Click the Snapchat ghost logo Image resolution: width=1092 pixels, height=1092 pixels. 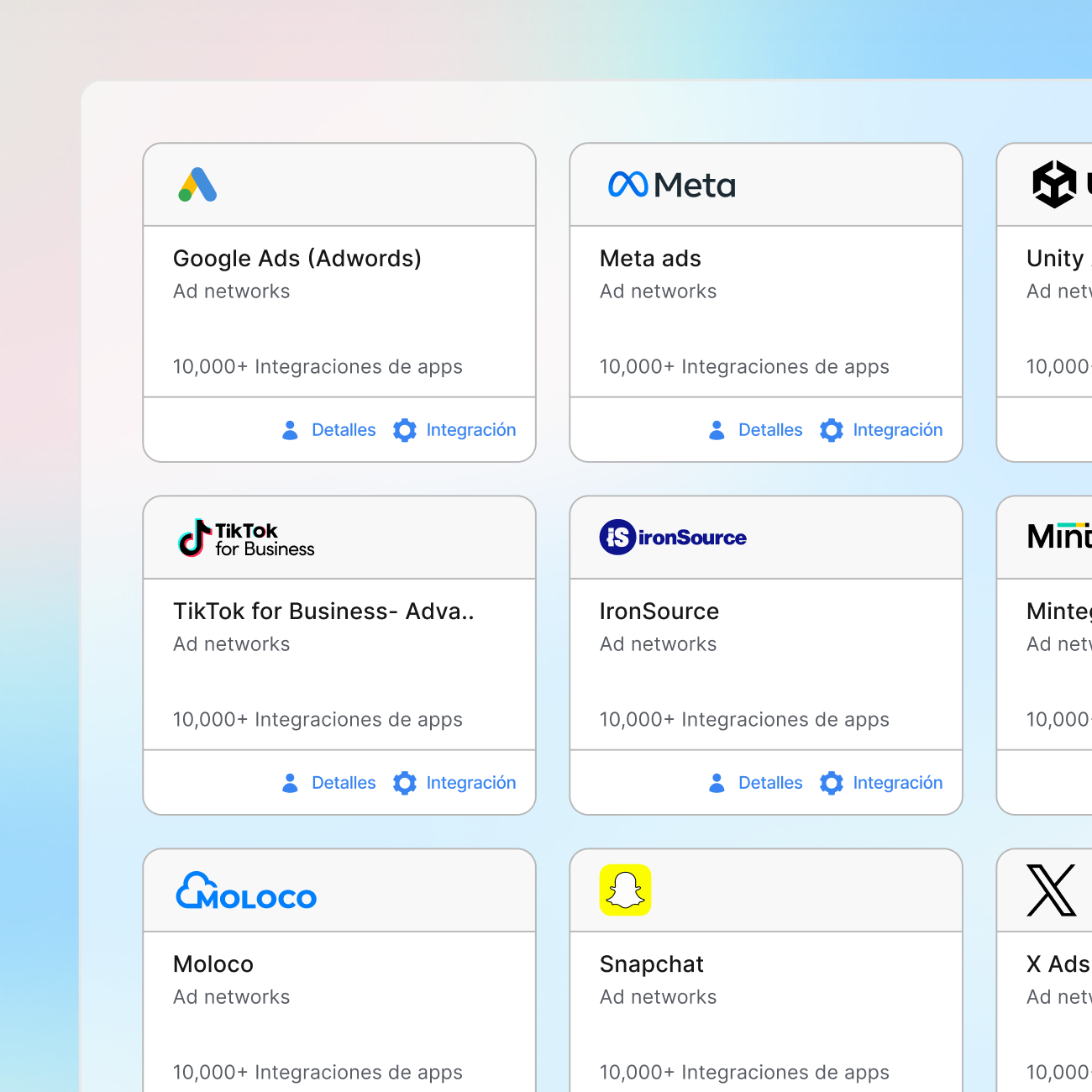pyautogui.click(x=625, y=890)
